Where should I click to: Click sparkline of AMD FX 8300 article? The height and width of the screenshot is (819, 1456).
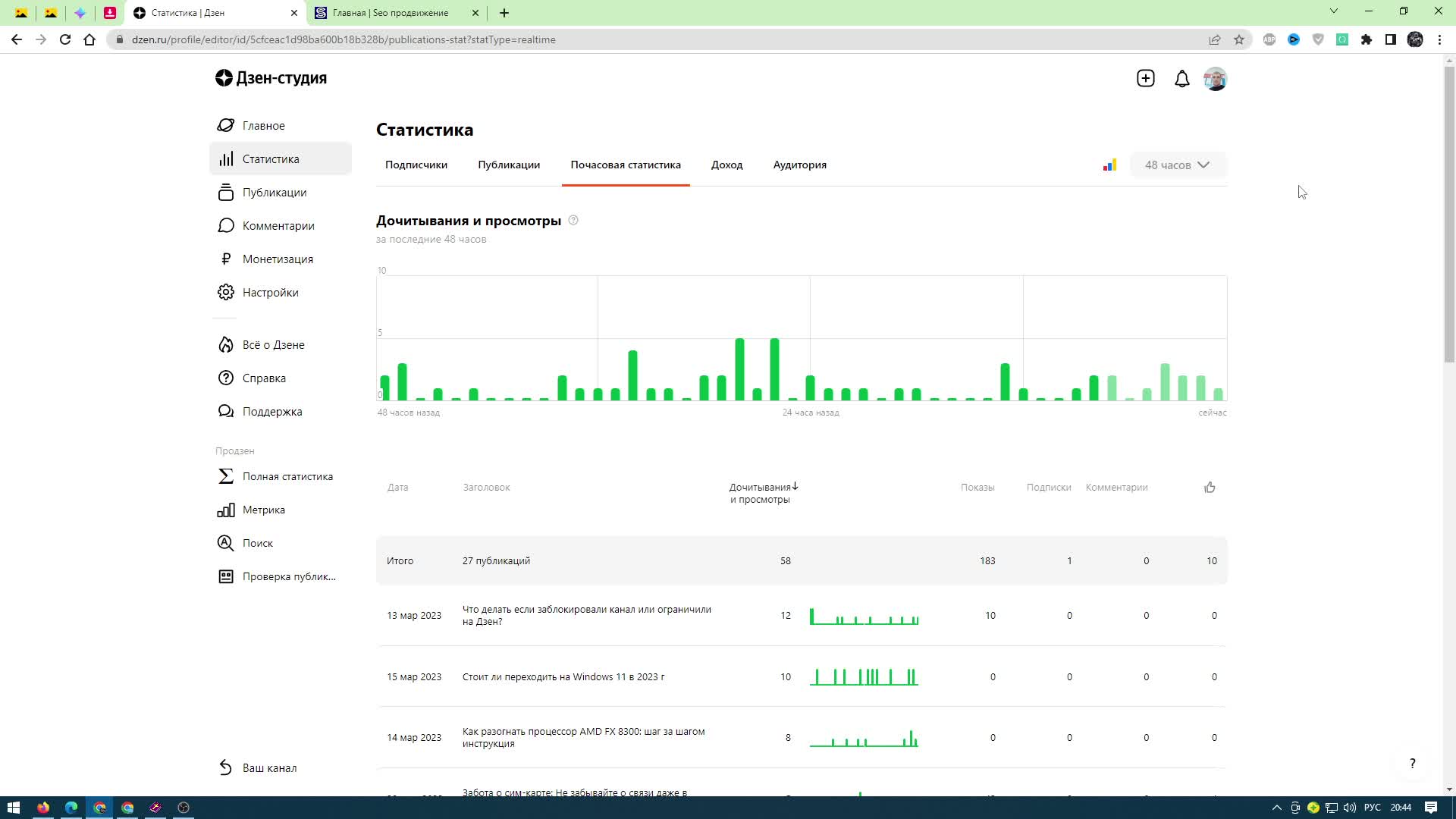(x=864, y=738)
